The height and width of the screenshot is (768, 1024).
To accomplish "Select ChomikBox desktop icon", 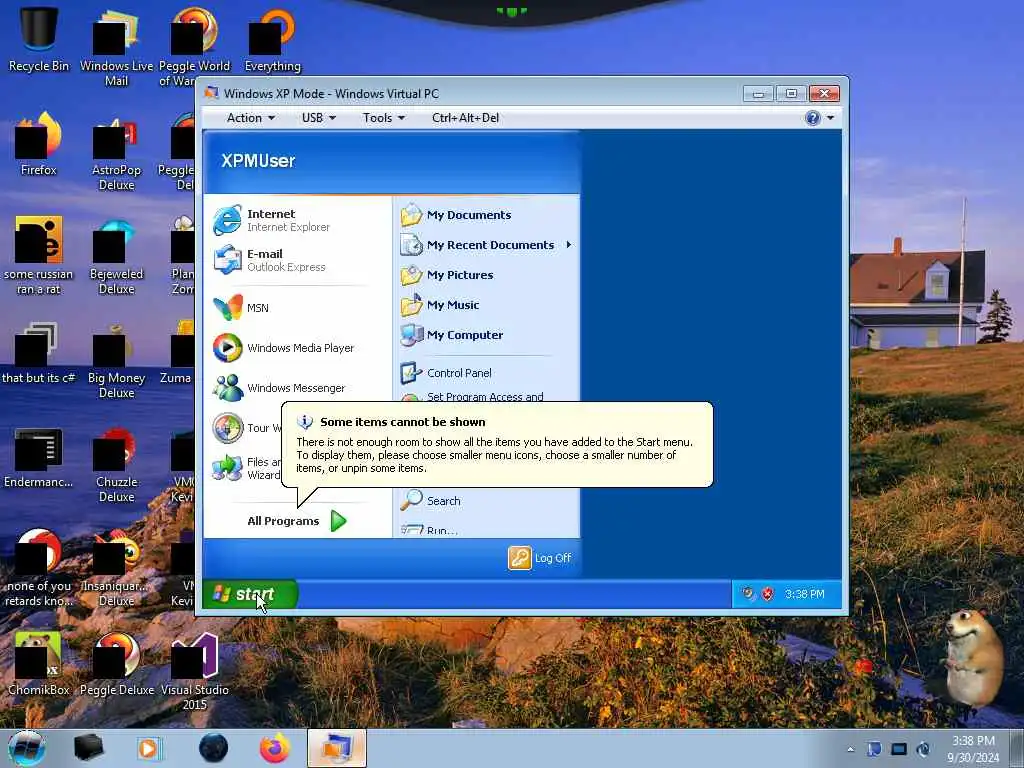I will (39, 664).
